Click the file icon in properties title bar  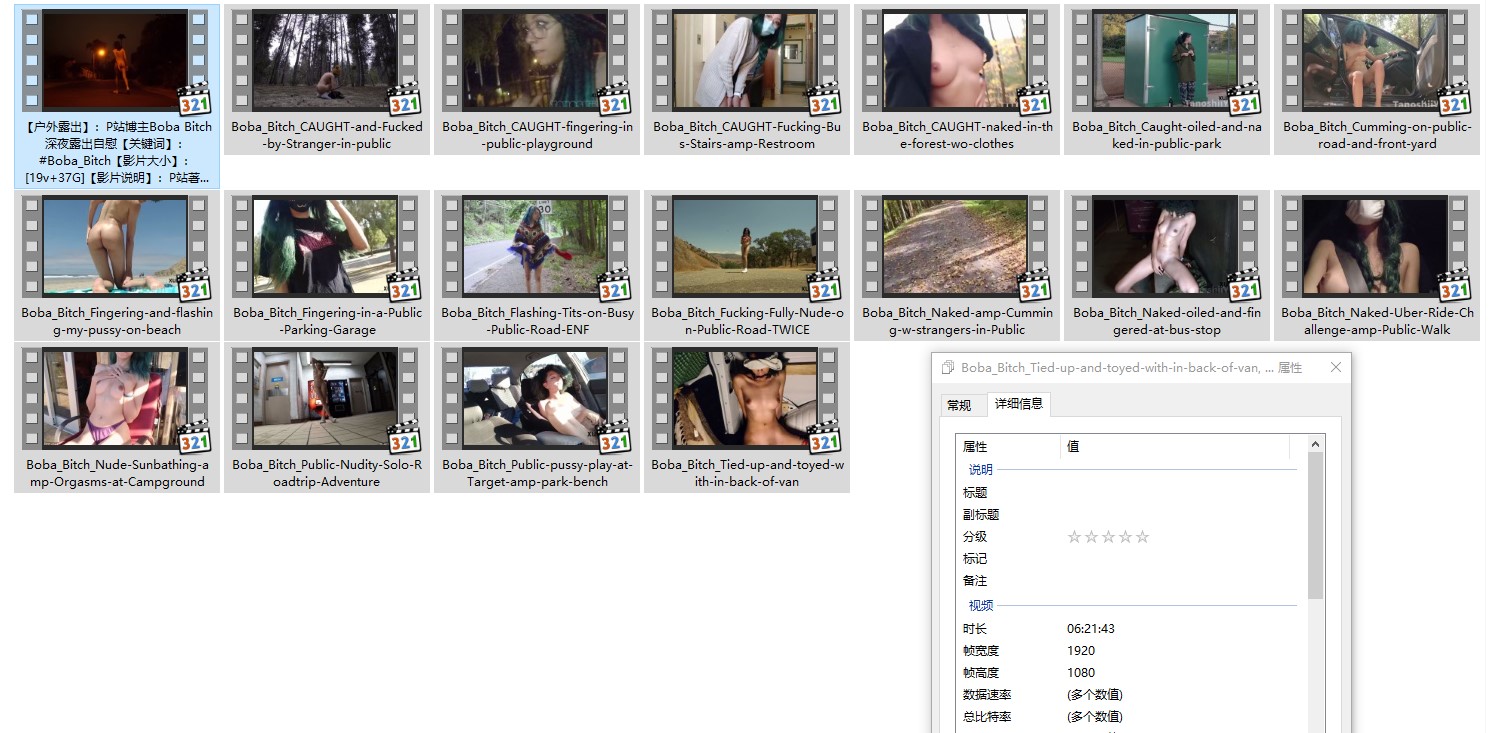point(948,368)
